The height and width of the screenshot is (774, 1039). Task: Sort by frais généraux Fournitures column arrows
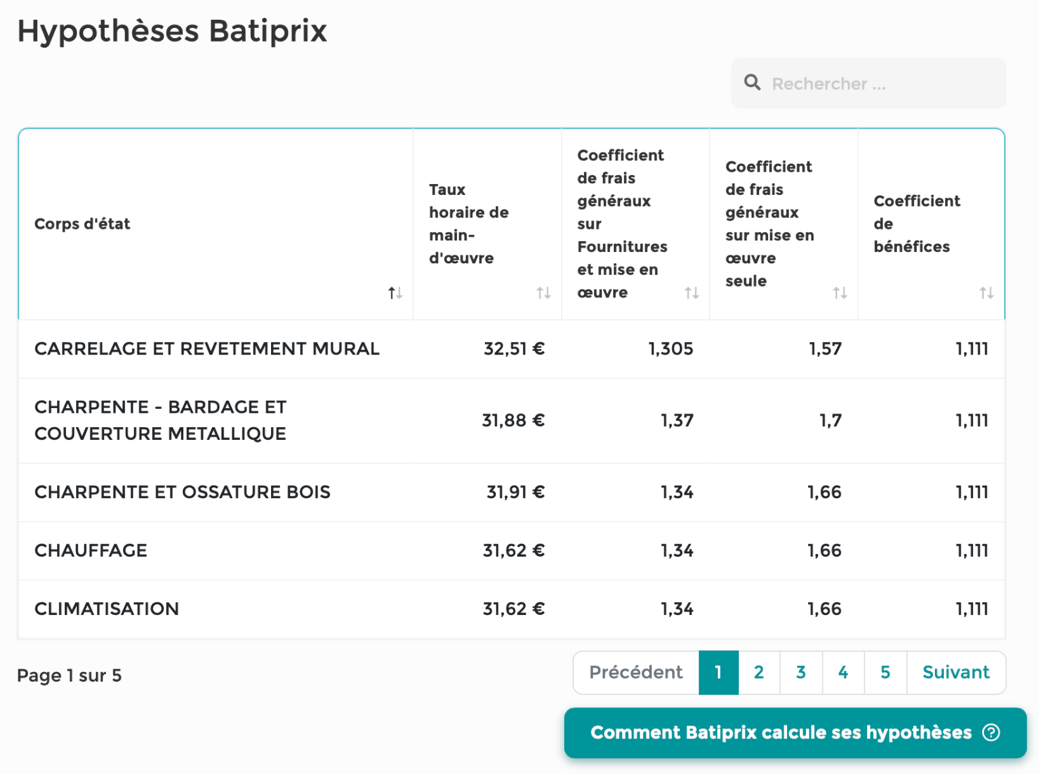[692, 293]
